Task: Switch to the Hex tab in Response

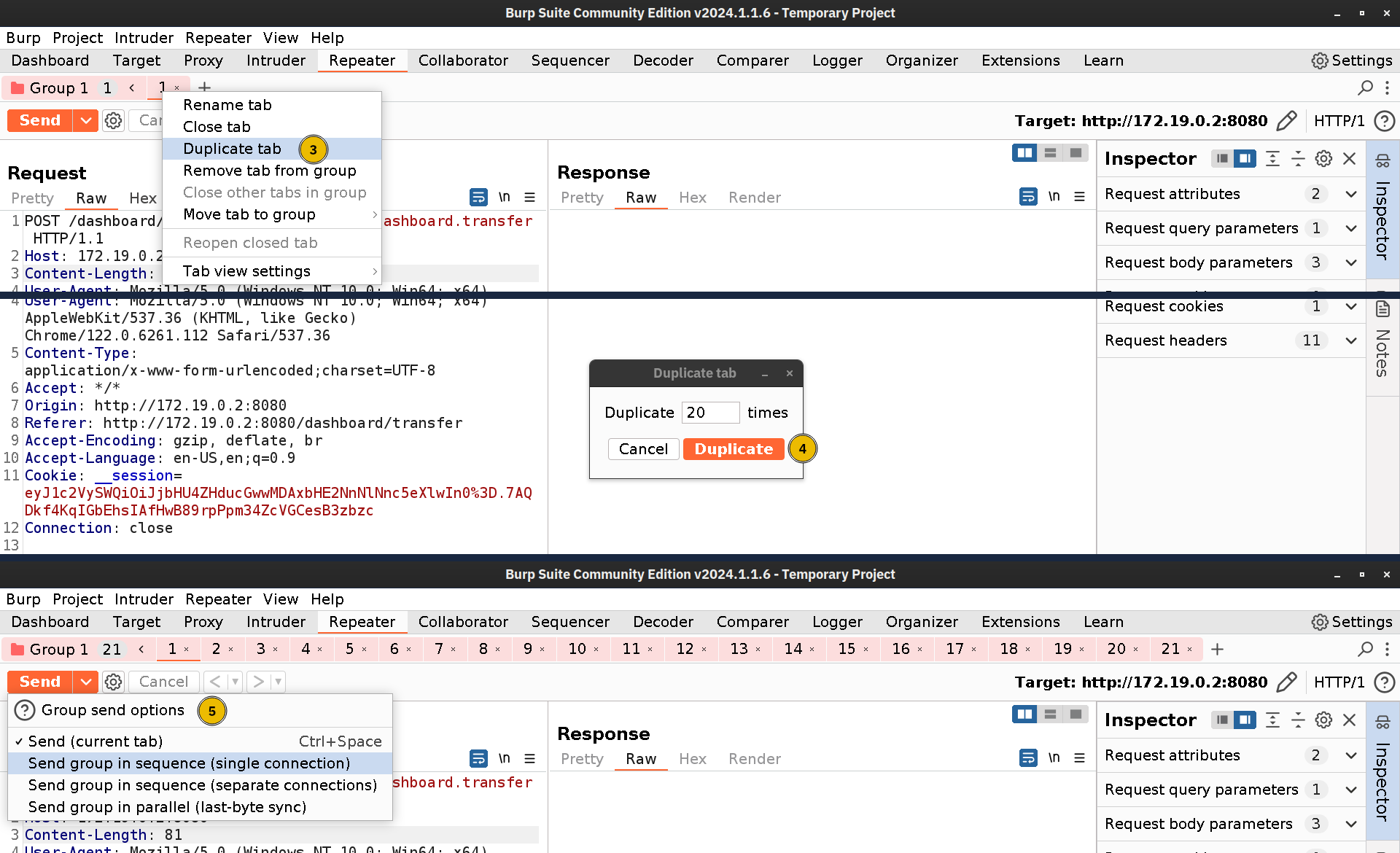Action: pyautogui.click(x=692, y=197)
